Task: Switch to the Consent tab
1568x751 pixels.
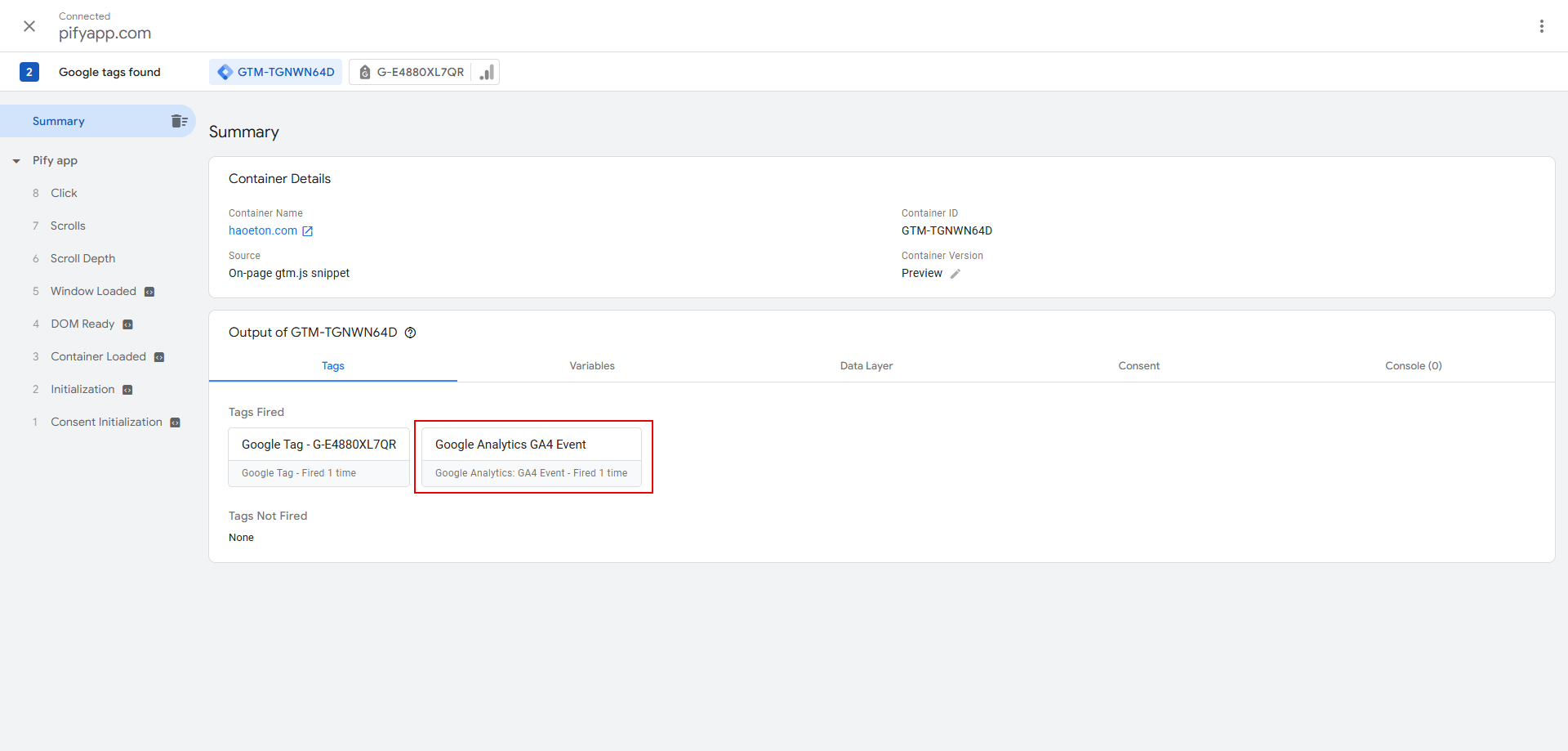Action: pos(1139,365)
